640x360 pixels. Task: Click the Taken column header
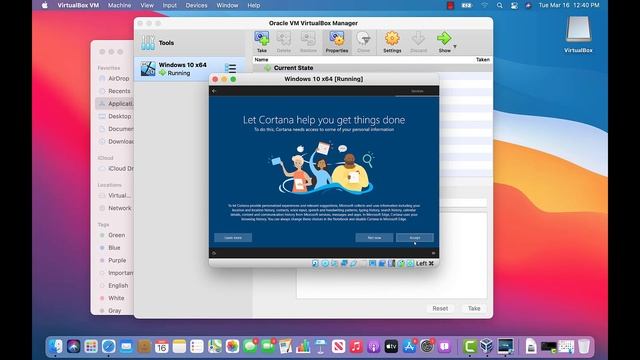coord(482,60)
